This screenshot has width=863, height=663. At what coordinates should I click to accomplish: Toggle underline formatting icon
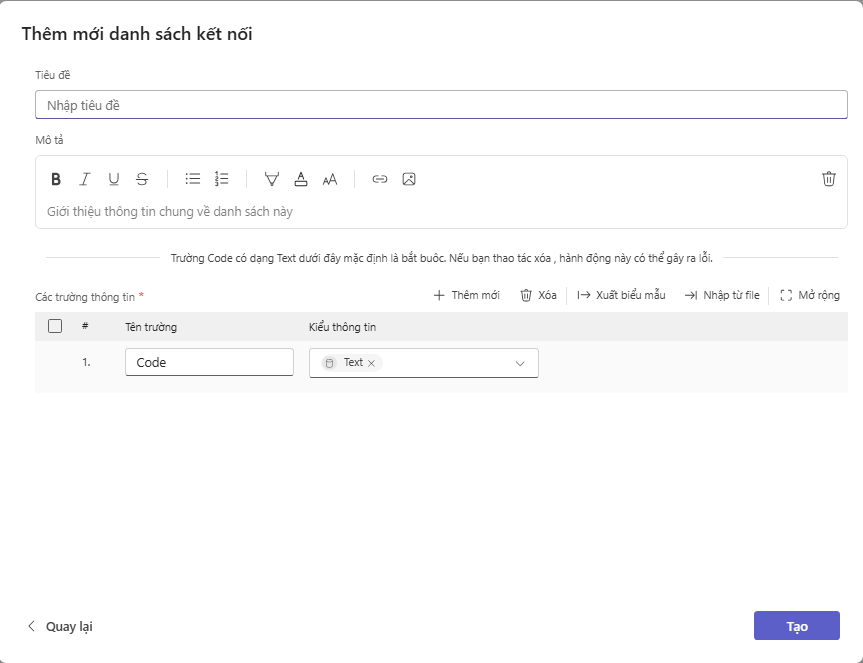click(114, 179)
